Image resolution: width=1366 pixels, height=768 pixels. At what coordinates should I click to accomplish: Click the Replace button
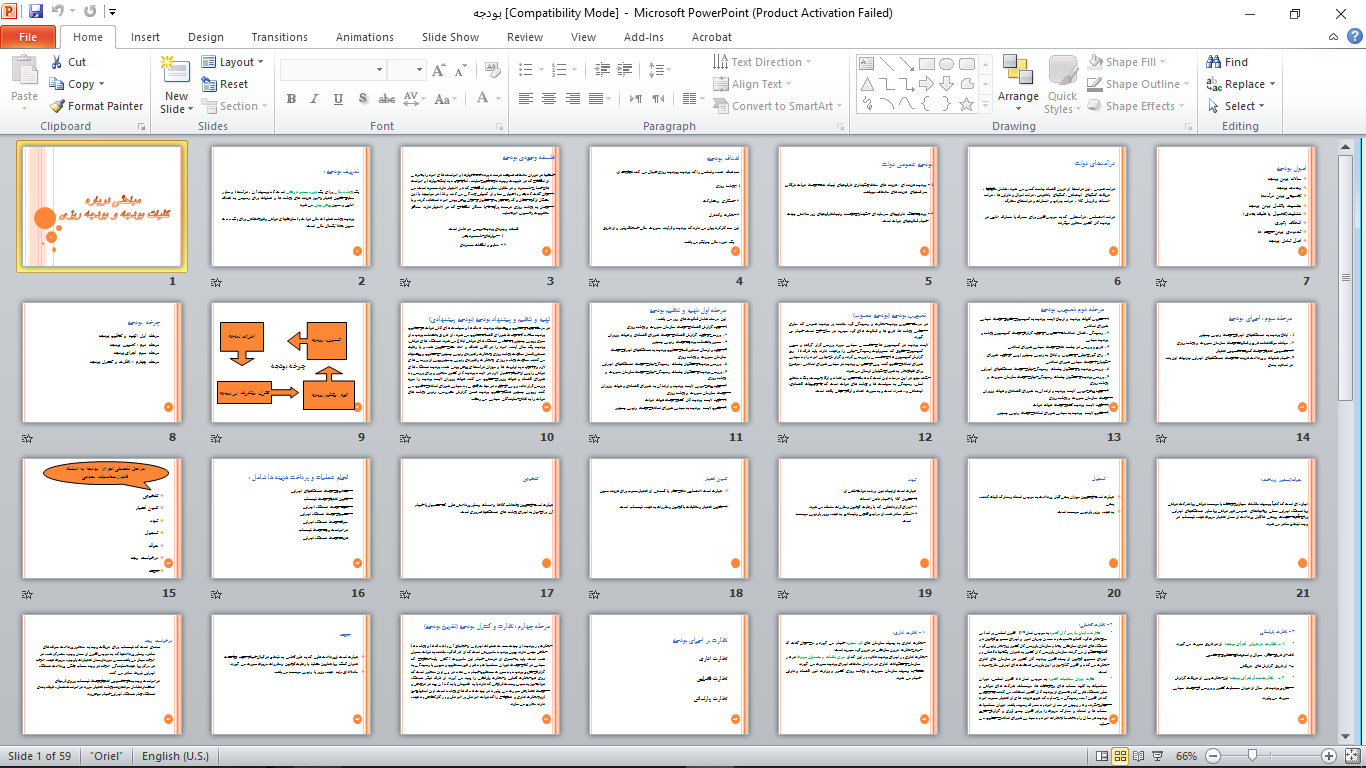coord(1240,84)
